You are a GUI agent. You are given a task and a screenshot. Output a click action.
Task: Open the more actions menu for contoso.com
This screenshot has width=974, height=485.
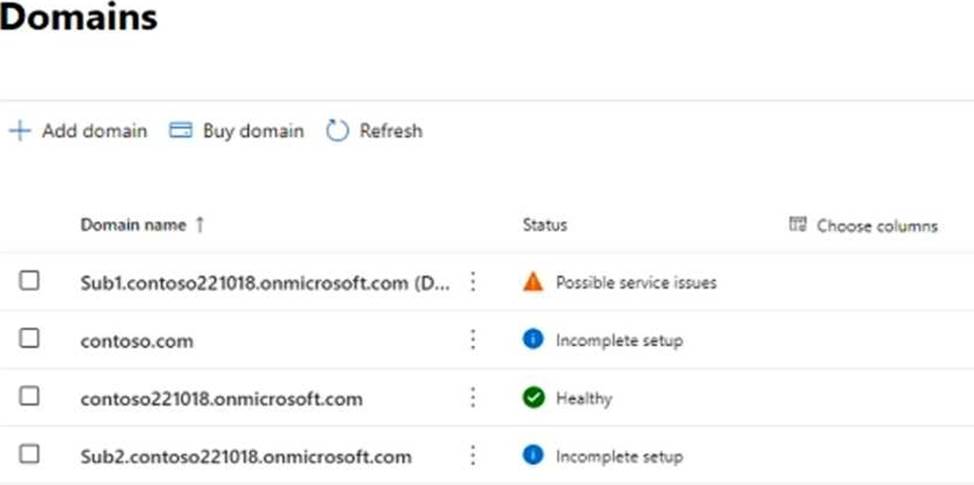473,340
